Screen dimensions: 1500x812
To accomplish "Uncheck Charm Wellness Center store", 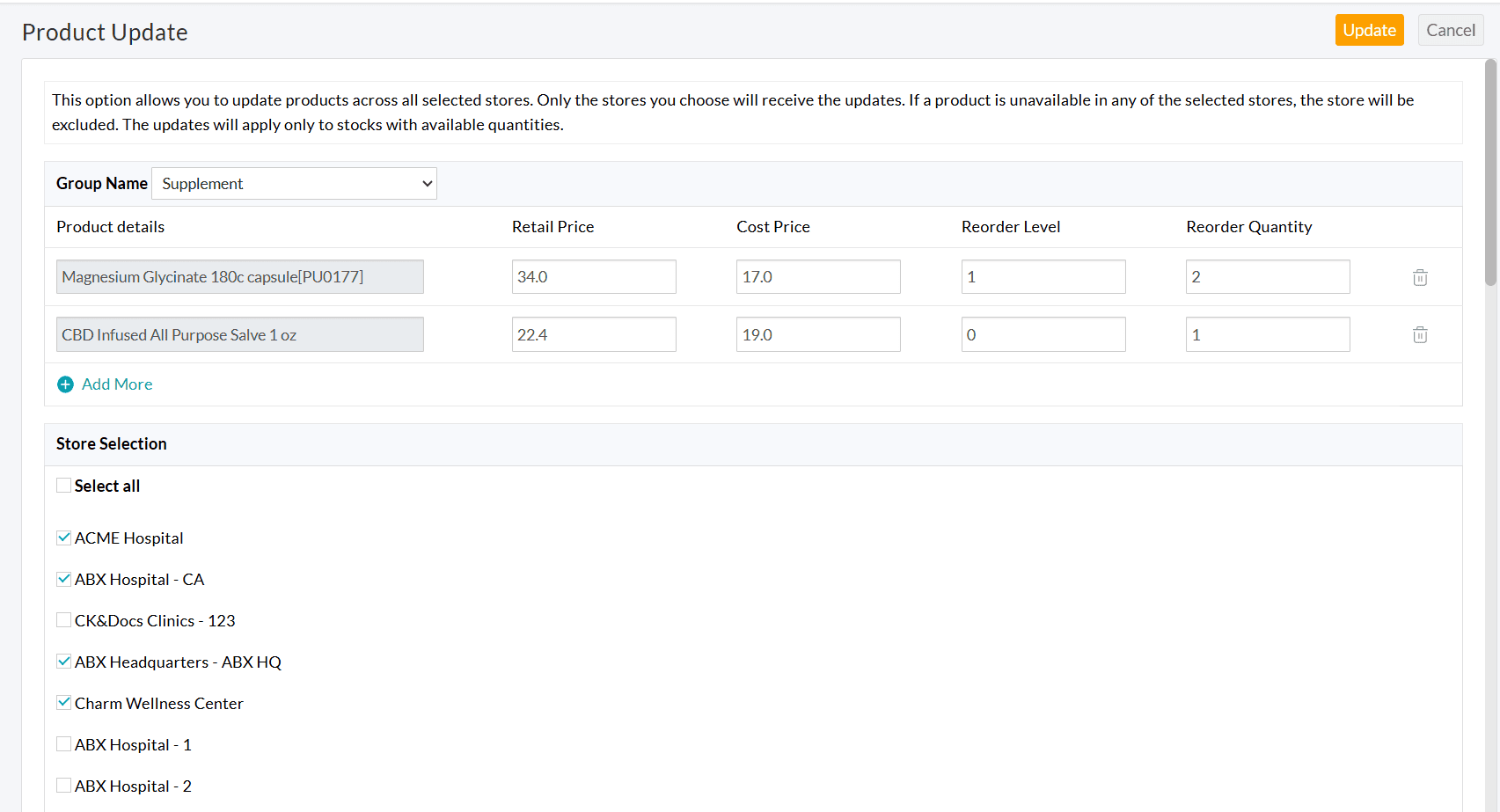I will point(64,703).
